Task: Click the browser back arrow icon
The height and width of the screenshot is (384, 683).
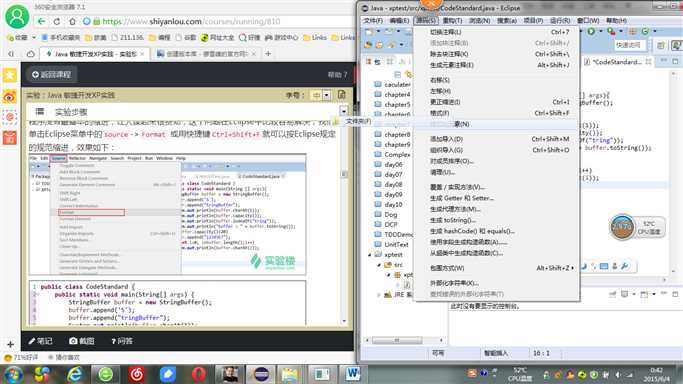Action: point(41,21)
